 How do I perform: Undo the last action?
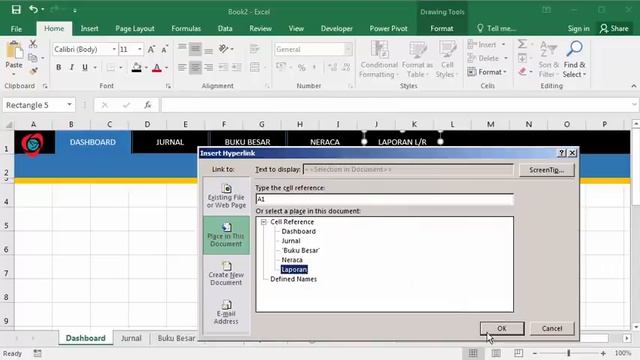click(33, 9)
